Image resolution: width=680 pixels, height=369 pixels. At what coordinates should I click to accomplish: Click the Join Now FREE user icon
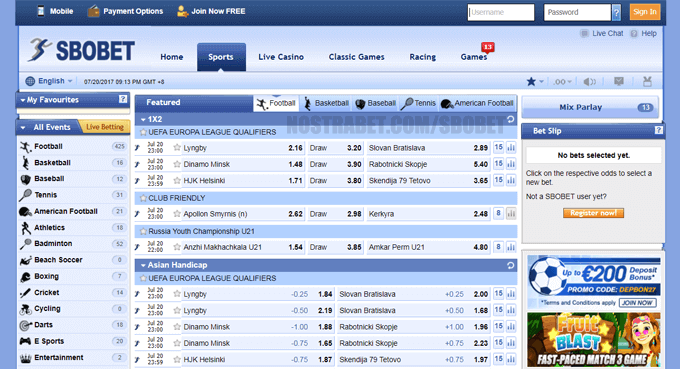182,11
